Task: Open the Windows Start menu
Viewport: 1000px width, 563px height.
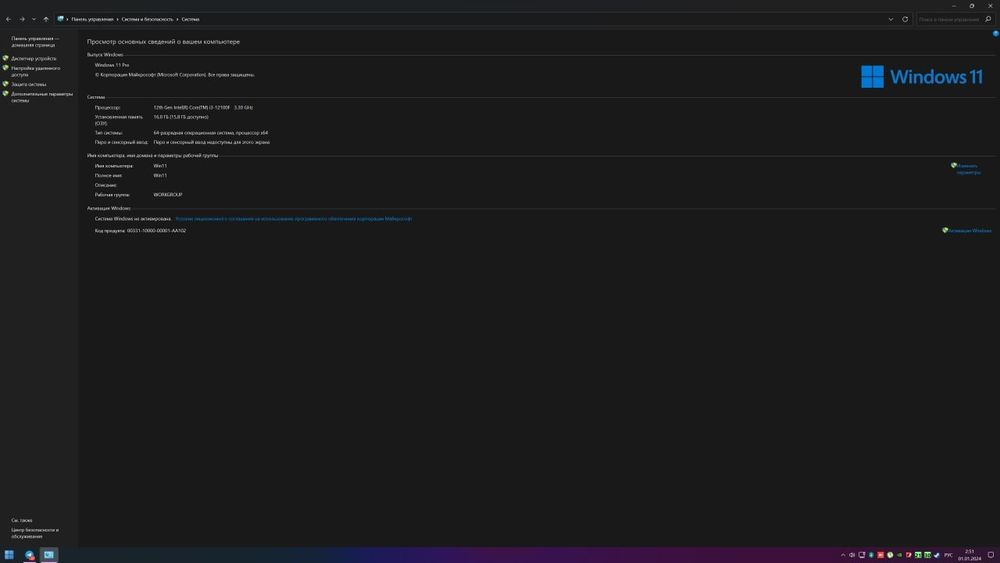Action: 9,555
